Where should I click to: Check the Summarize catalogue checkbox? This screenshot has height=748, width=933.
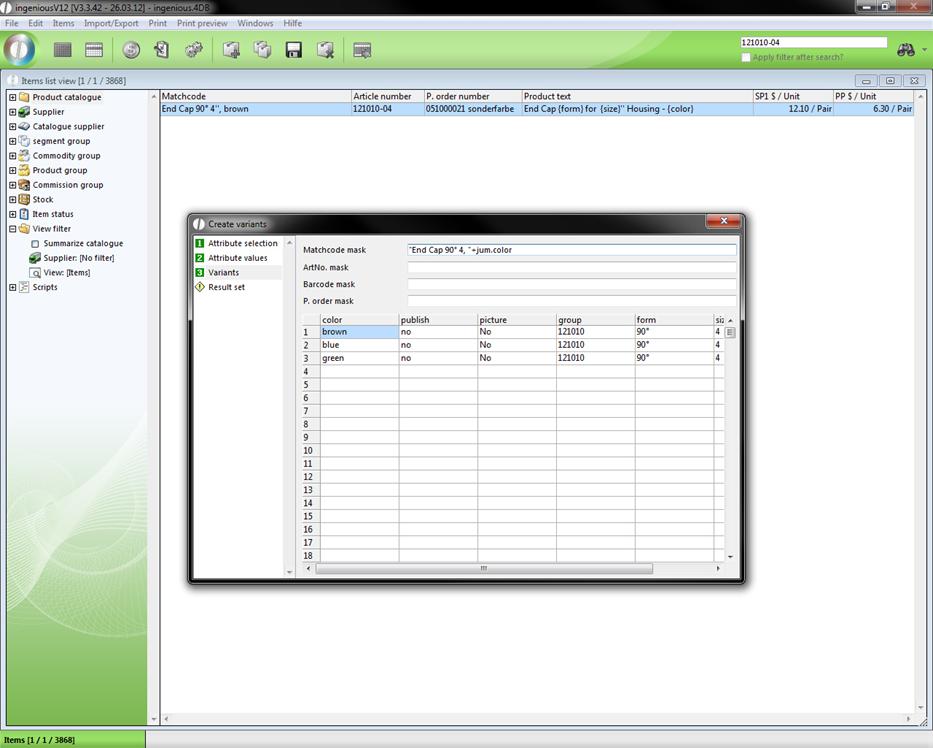[x=36, y=244]
